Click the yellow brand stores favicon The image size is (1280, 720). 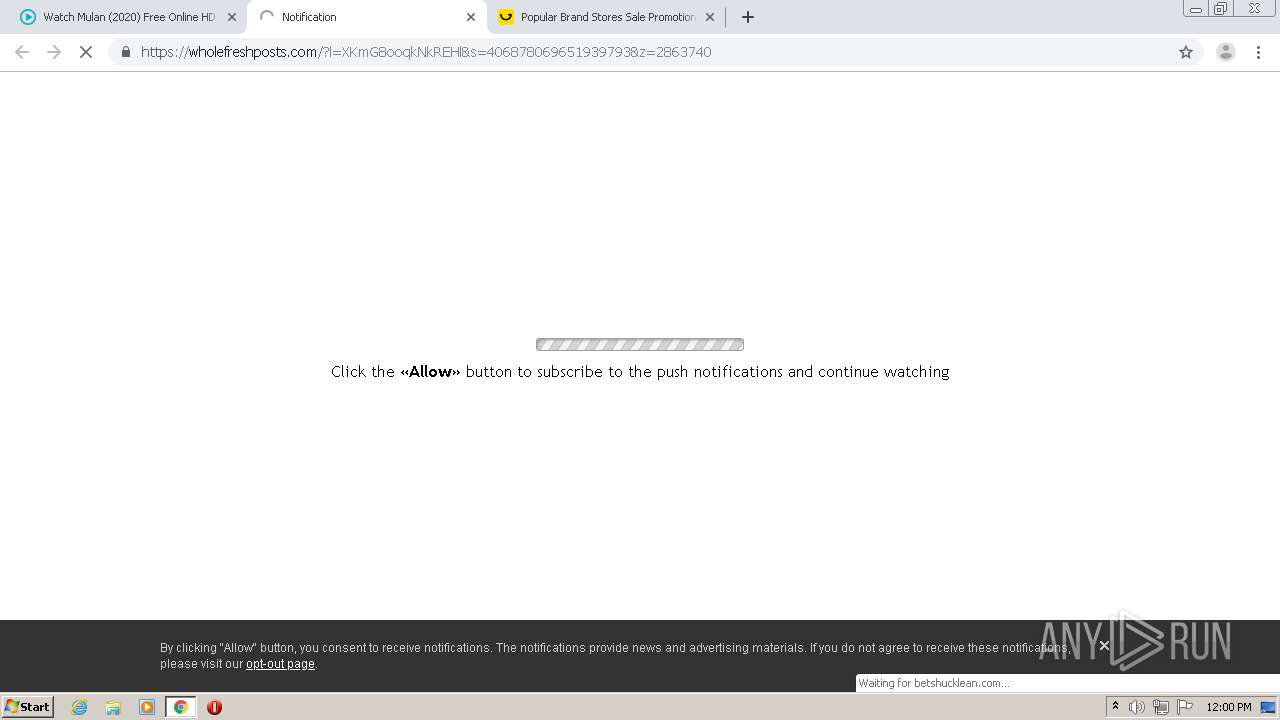[506, 17]
